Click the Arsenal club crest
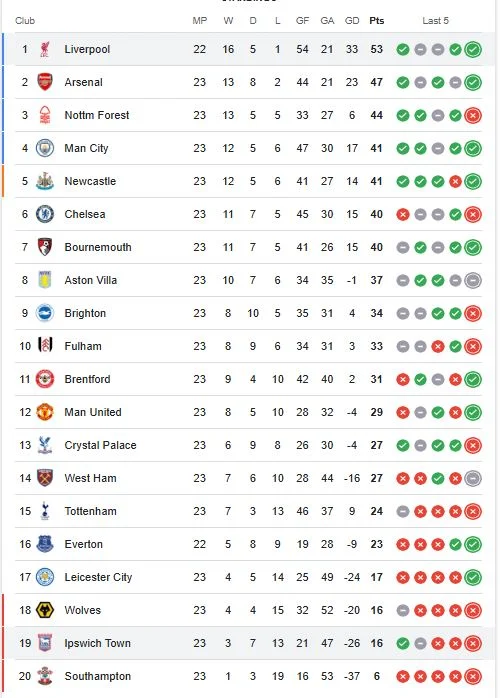 (45, 82)
